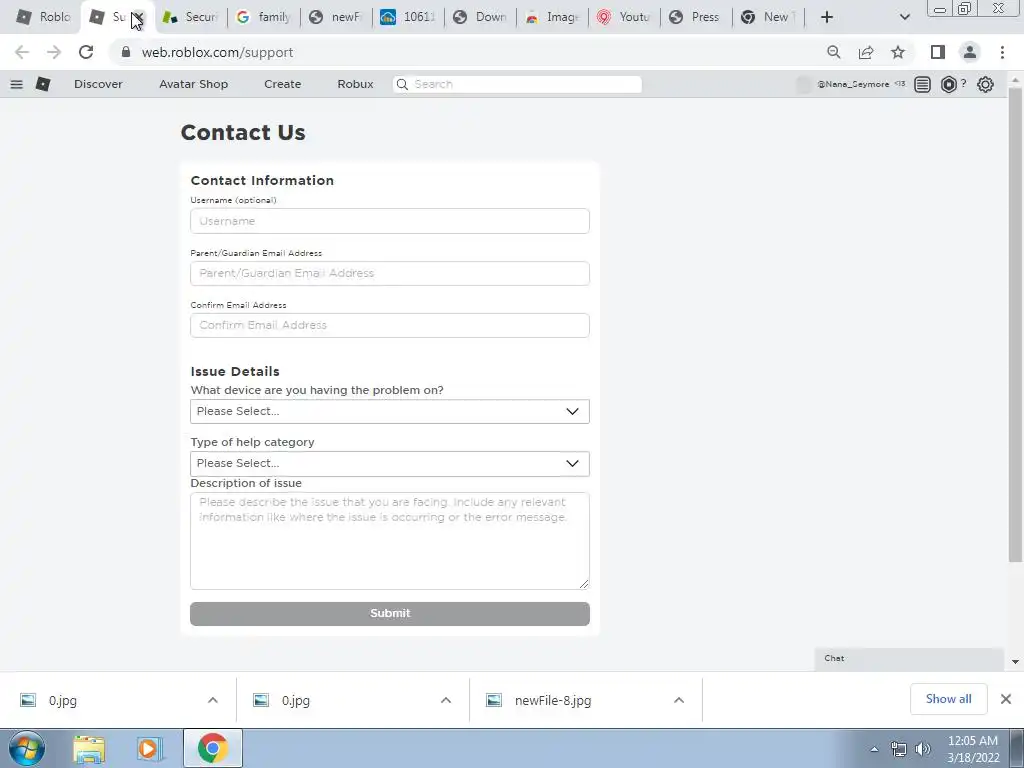Click the padlock site info icon
Image resolution: width=1024 pixels, height=768 pixels.
tap(126, 52)
